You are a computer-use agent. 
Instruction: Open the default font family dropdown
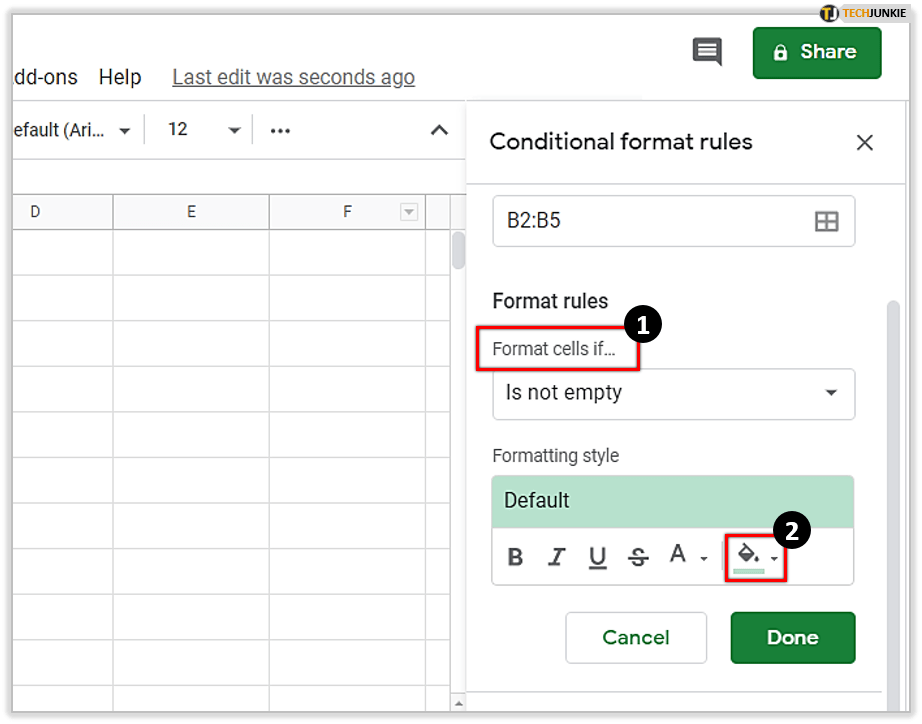[x=70, y=130]
